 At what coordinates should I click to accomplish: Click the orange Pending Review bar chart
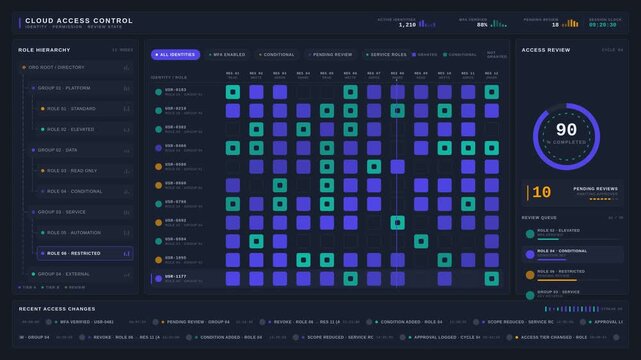click(x=570, y=24)
